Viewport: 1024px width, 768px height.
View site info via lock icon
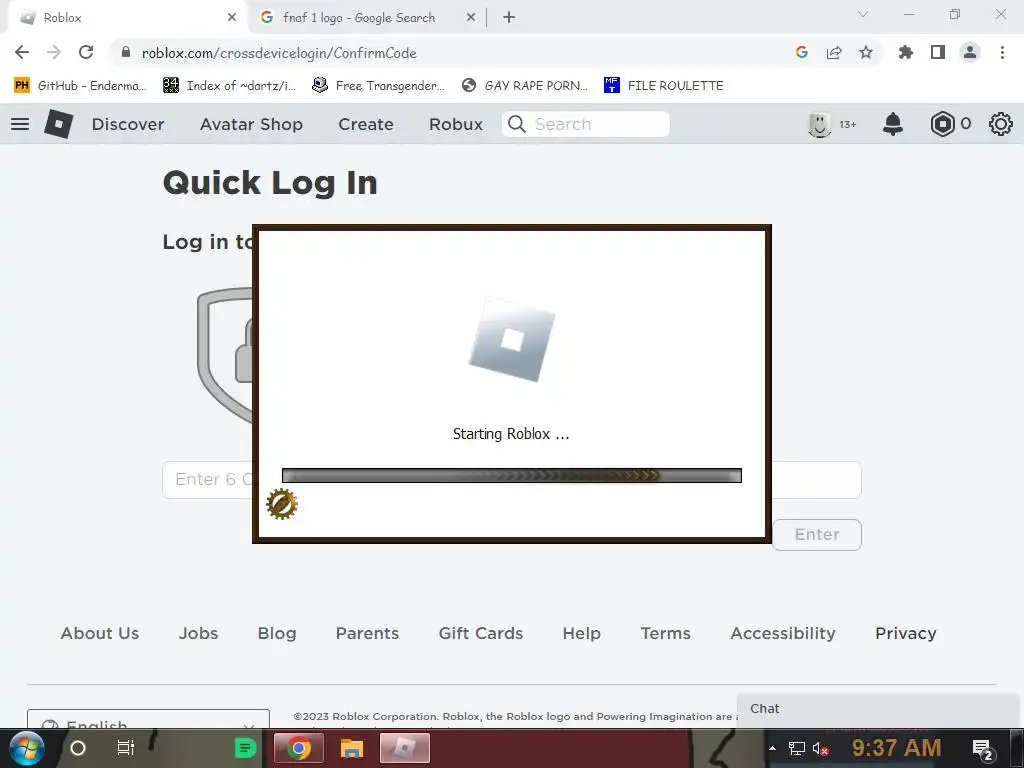(126, 52)
